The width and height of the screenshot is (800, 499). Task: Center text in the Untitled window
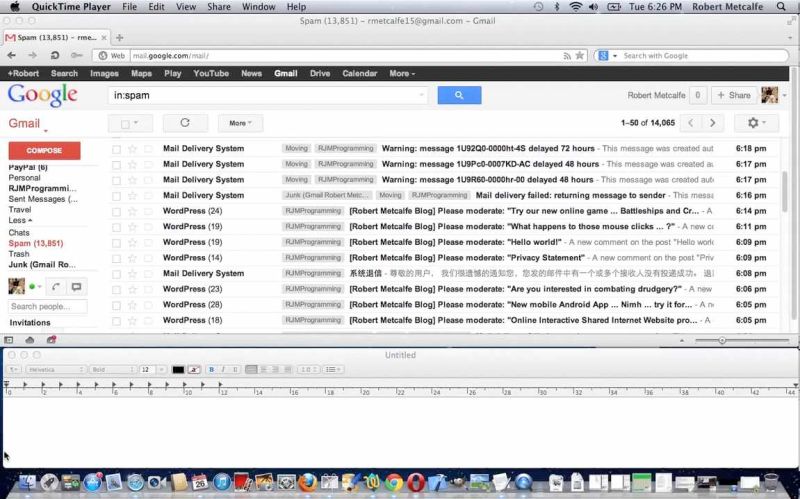pyautogui.click(x=263, y=369)
